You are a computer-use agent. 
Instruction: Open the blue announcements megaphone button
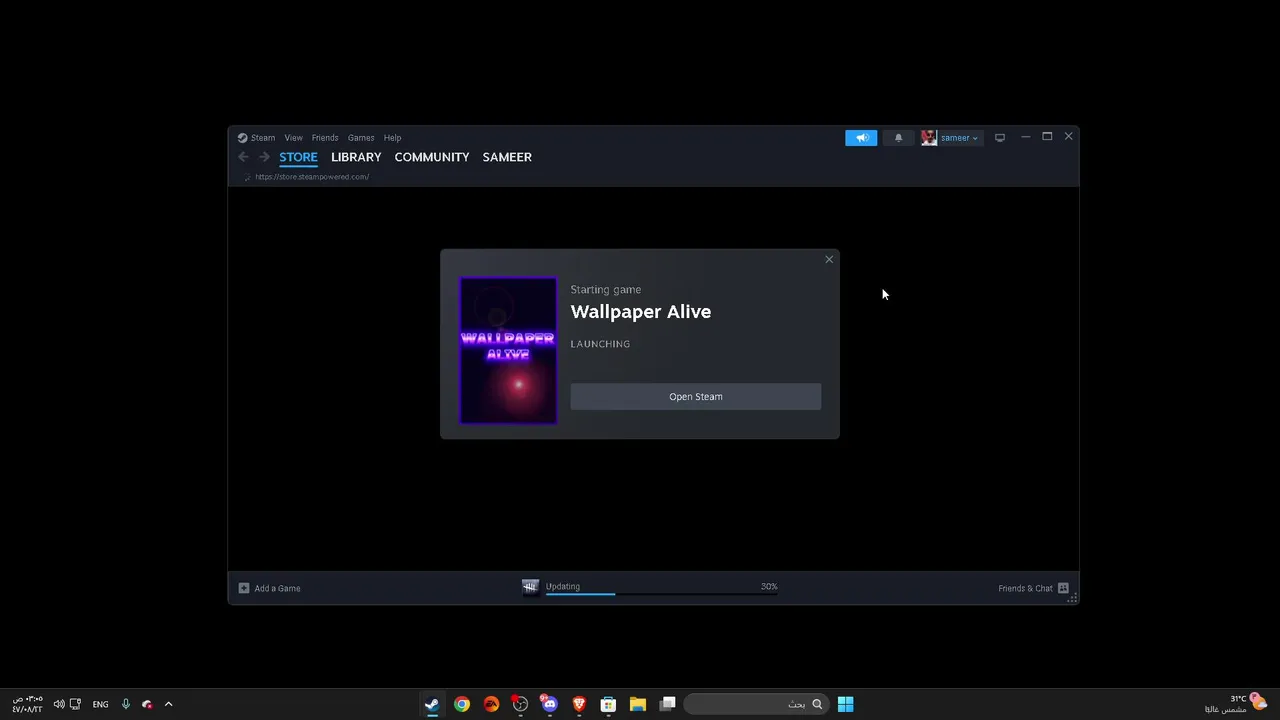861,138
